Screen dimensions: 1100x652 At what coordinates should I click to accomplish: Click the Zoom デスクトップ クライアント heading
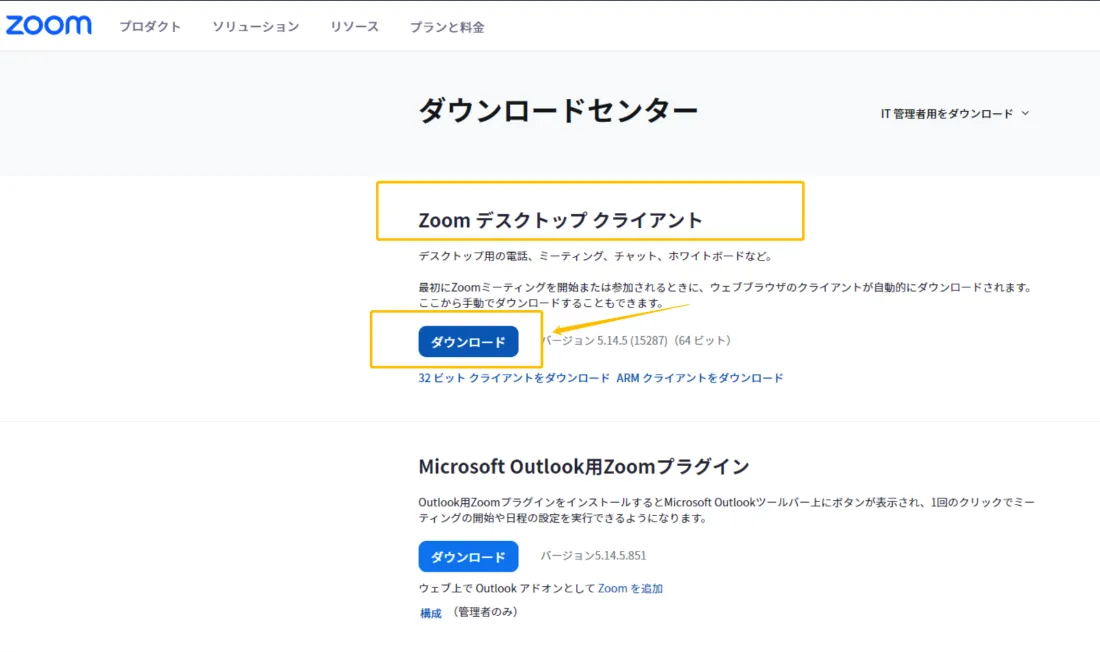560,220
